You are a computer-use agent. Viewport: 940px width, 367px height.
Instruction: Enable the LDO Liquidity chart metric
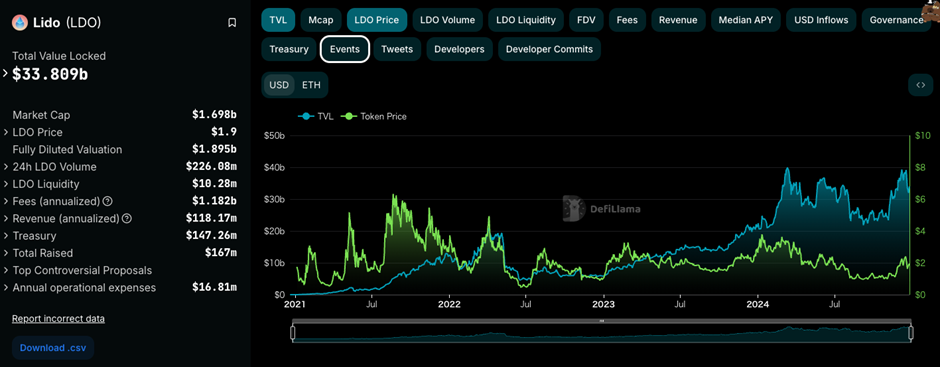click(526, 20)
